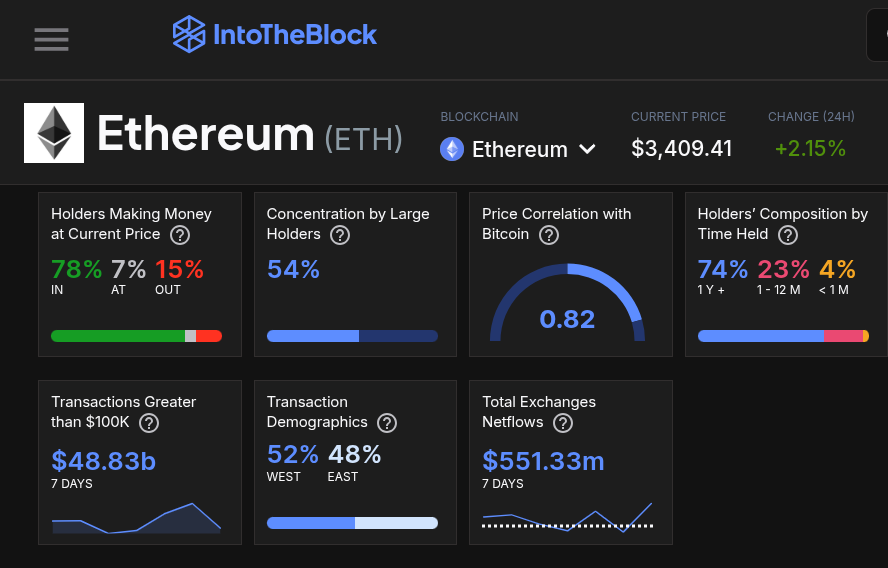Viewport: 888px width, 568px height.
Task: Show info for Concentration by Large Holders
Action: pyautogui.click(x=340, y=235)
